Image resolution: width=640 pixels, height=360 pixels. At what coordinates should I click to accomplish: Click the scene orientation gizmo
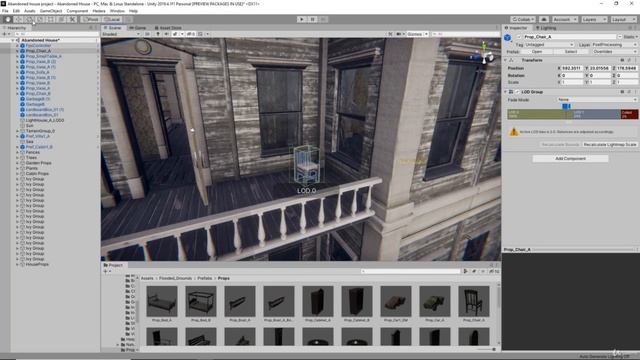coord(484,54)
